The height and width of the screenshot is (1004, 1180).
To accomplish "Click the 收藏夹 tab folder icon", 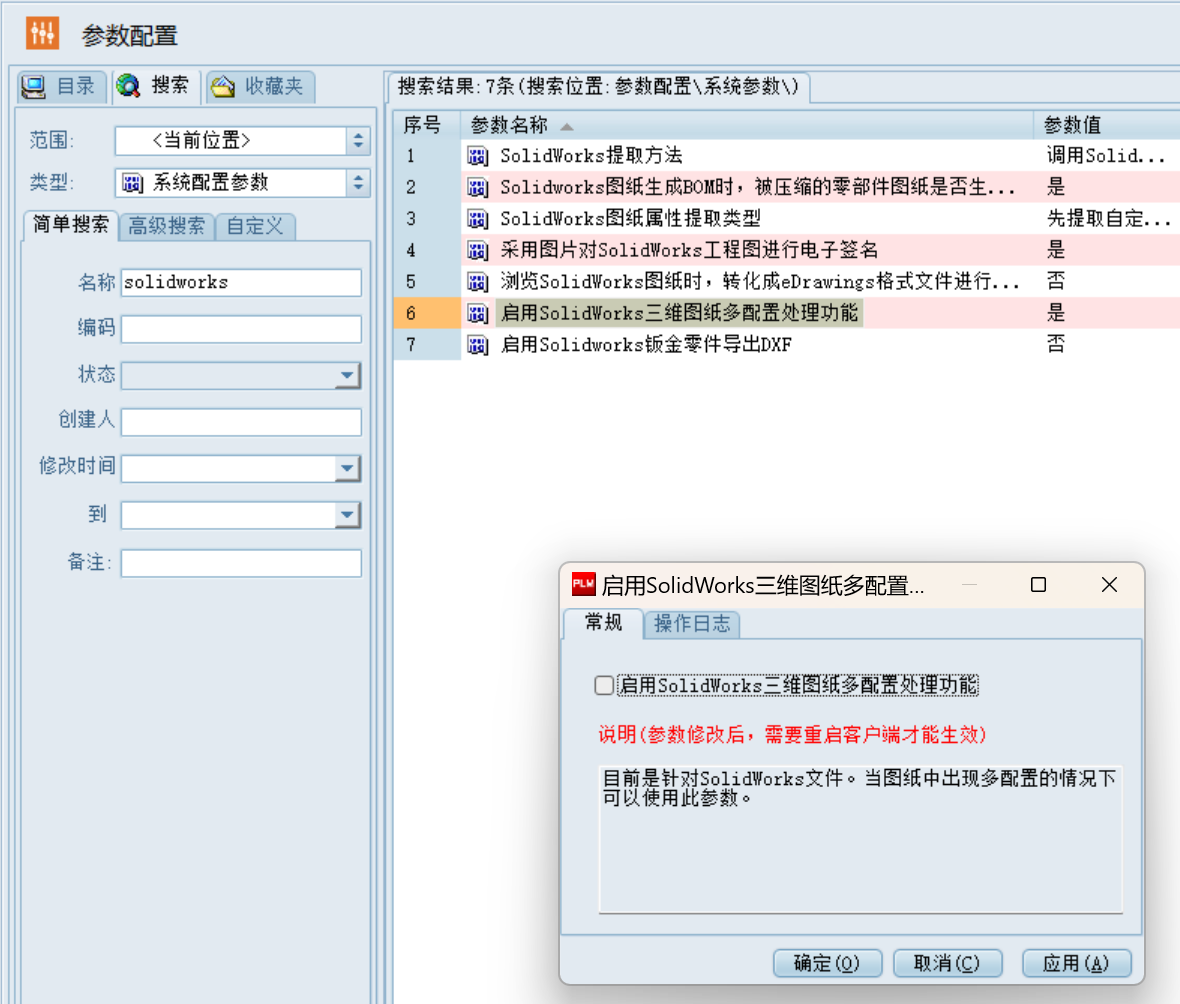I will (x=223, y=87).
